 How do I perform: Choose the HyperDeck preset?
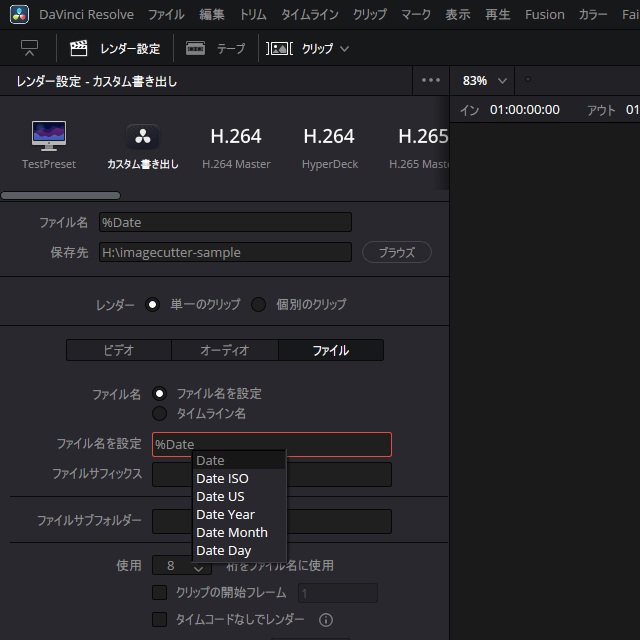coord(329,137)
